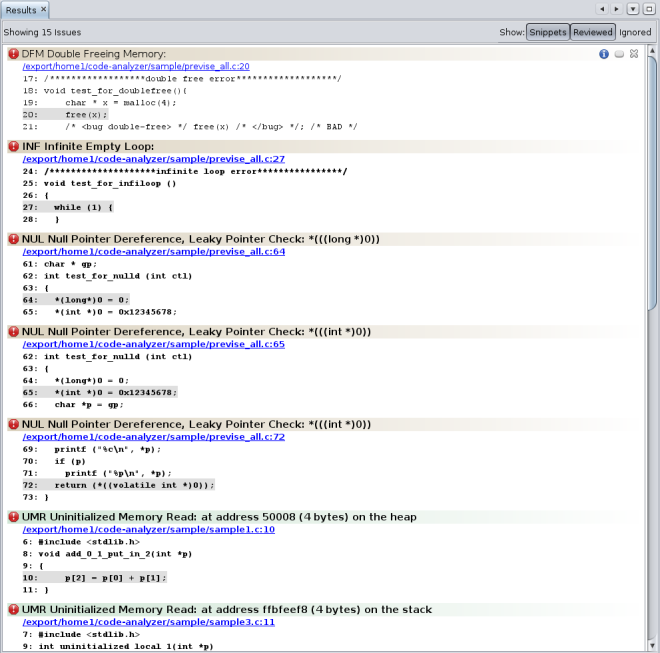Click line 19: char * x = malloc(4);

pos(100,103)
